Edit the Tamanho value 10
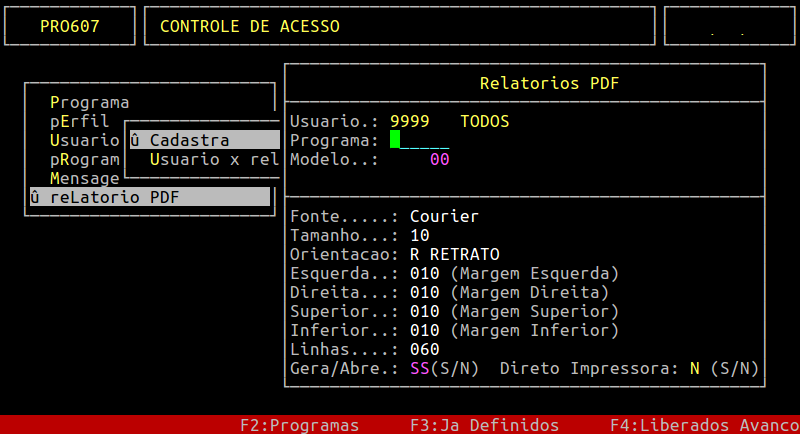The width and height of the screenshot is (800, 434). click(420, 235)
